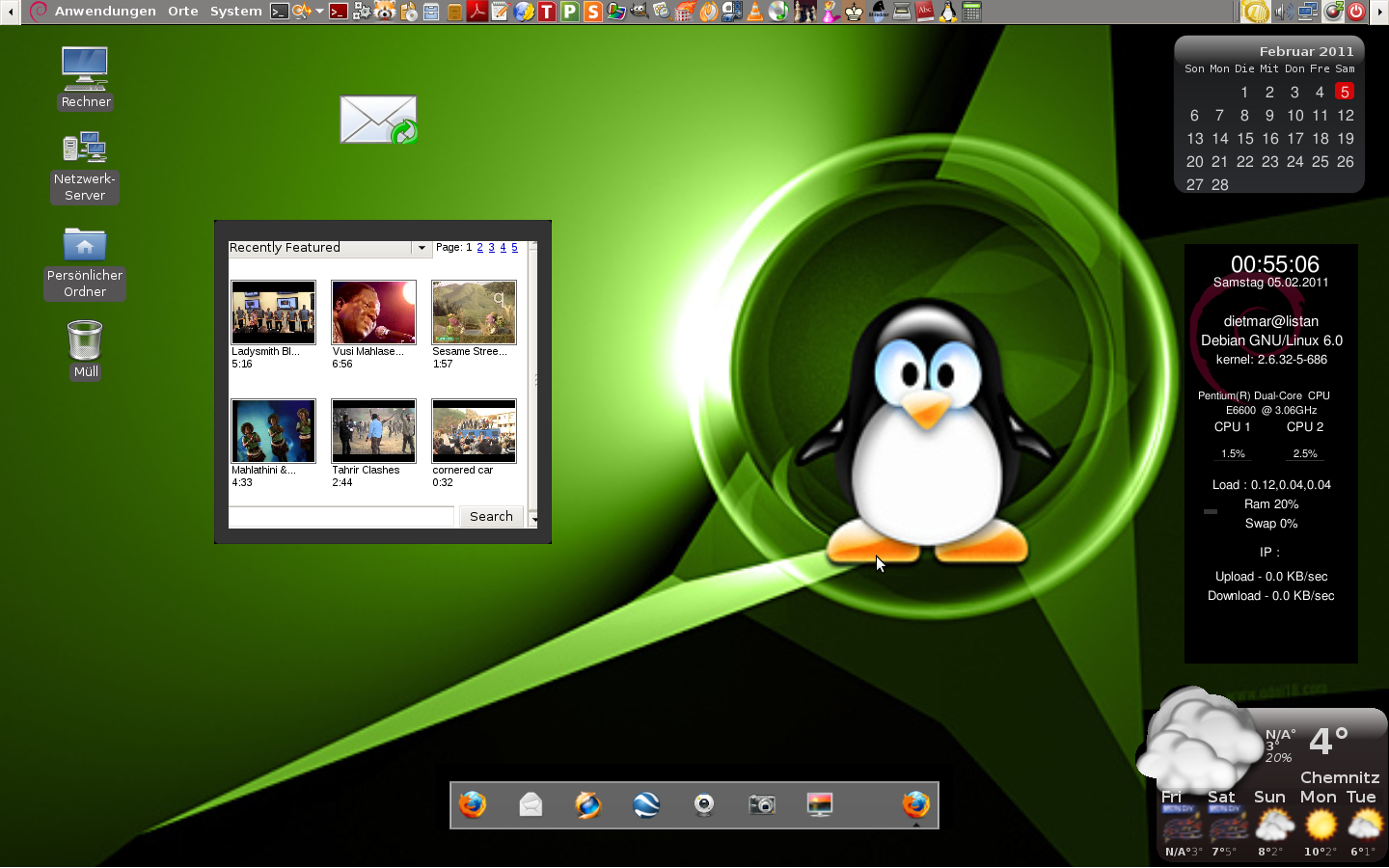Open the CD disc application icon

pos(777,12)
